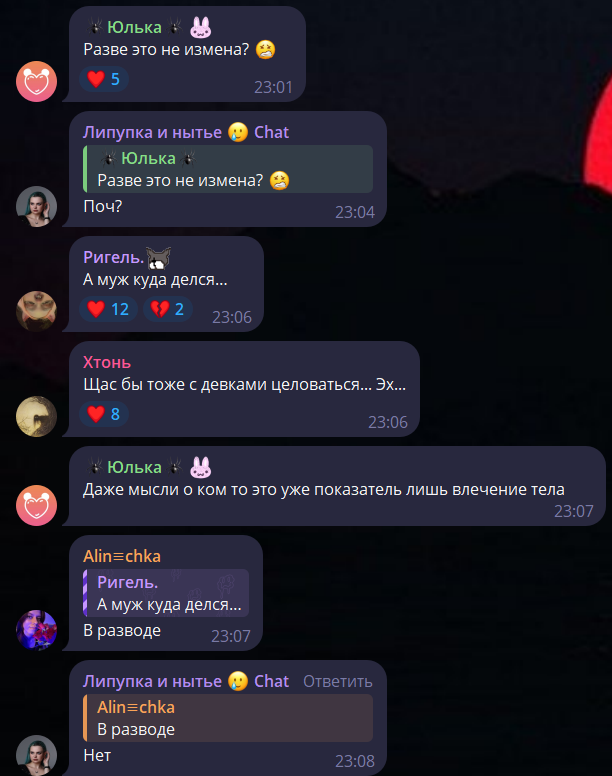Image resolution: width=612 pixels, height=776 pixels.
Task: Jump to quoted Ригель message in Alin≡chka's reply
Action: pyautogui.click(x=166, y=593)
